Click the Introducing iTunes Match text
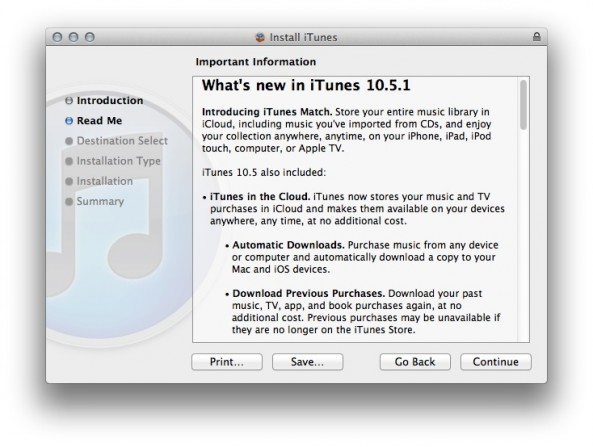The height and width of the screenshot is (447, 593). click(x=346, y=130)
